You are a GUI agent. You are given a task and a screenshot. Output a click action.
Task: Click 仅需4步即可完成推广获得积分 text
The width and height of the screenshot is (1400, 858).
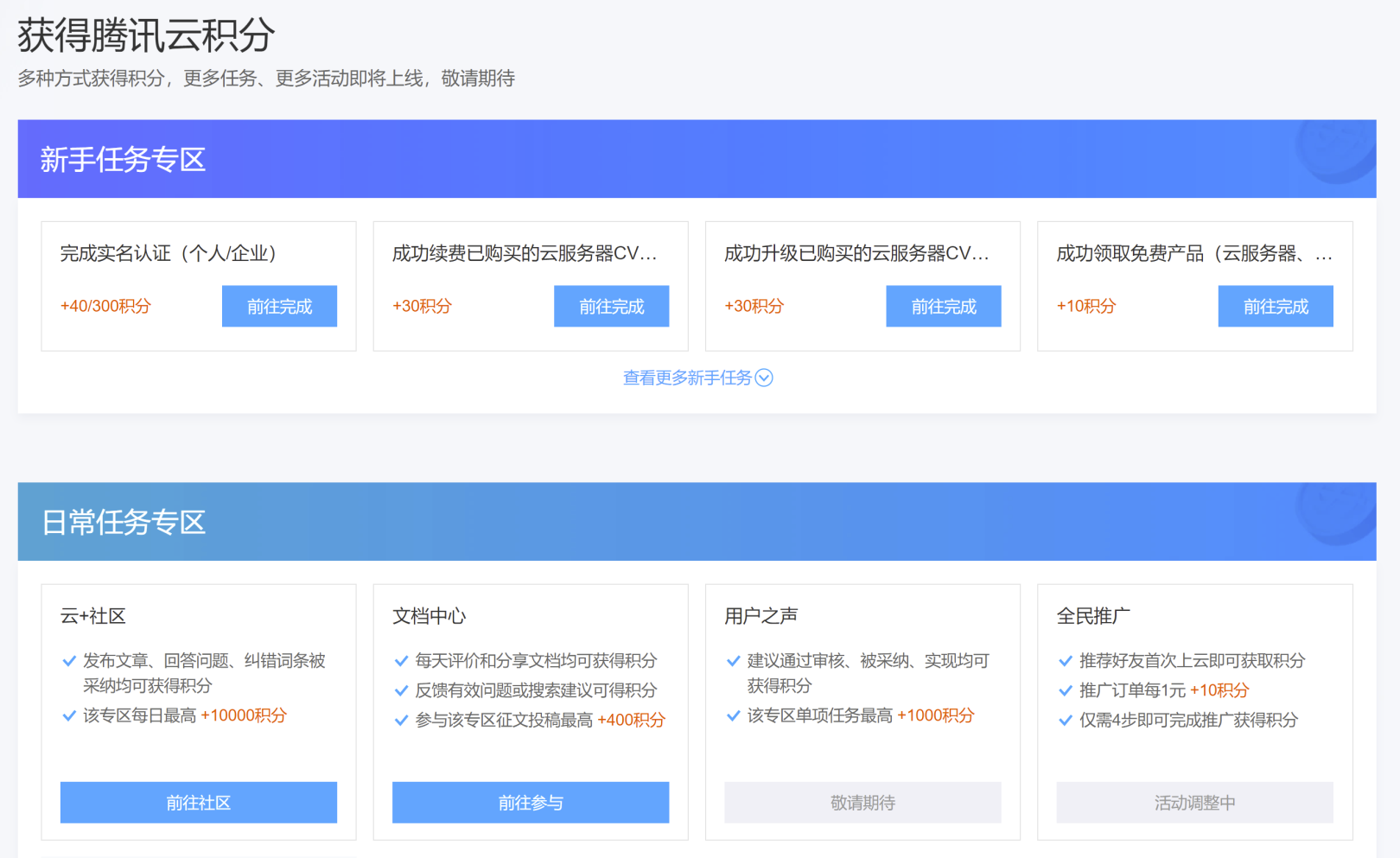point(1188,720)
